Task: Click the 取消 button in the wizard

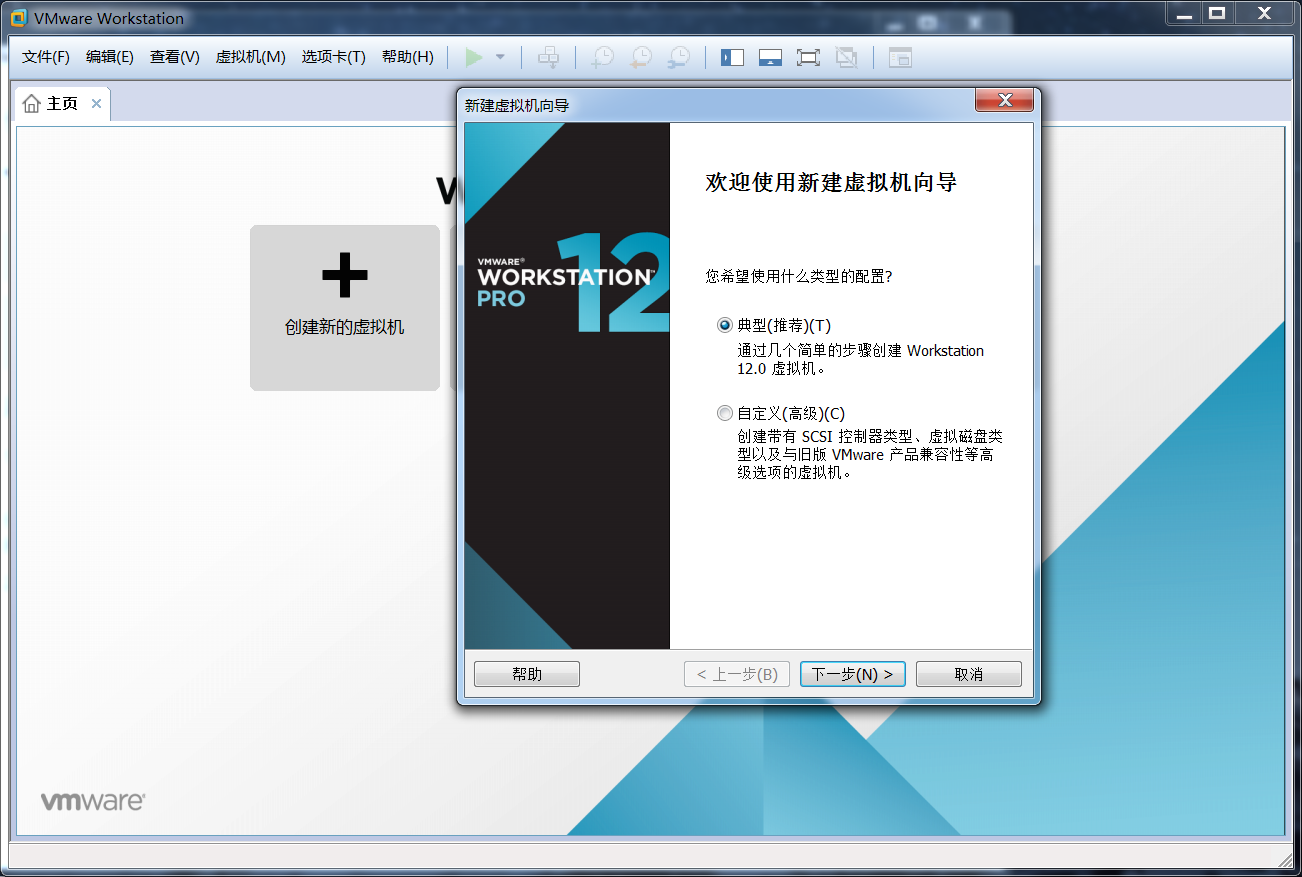Action: click(x=969, y=674)
